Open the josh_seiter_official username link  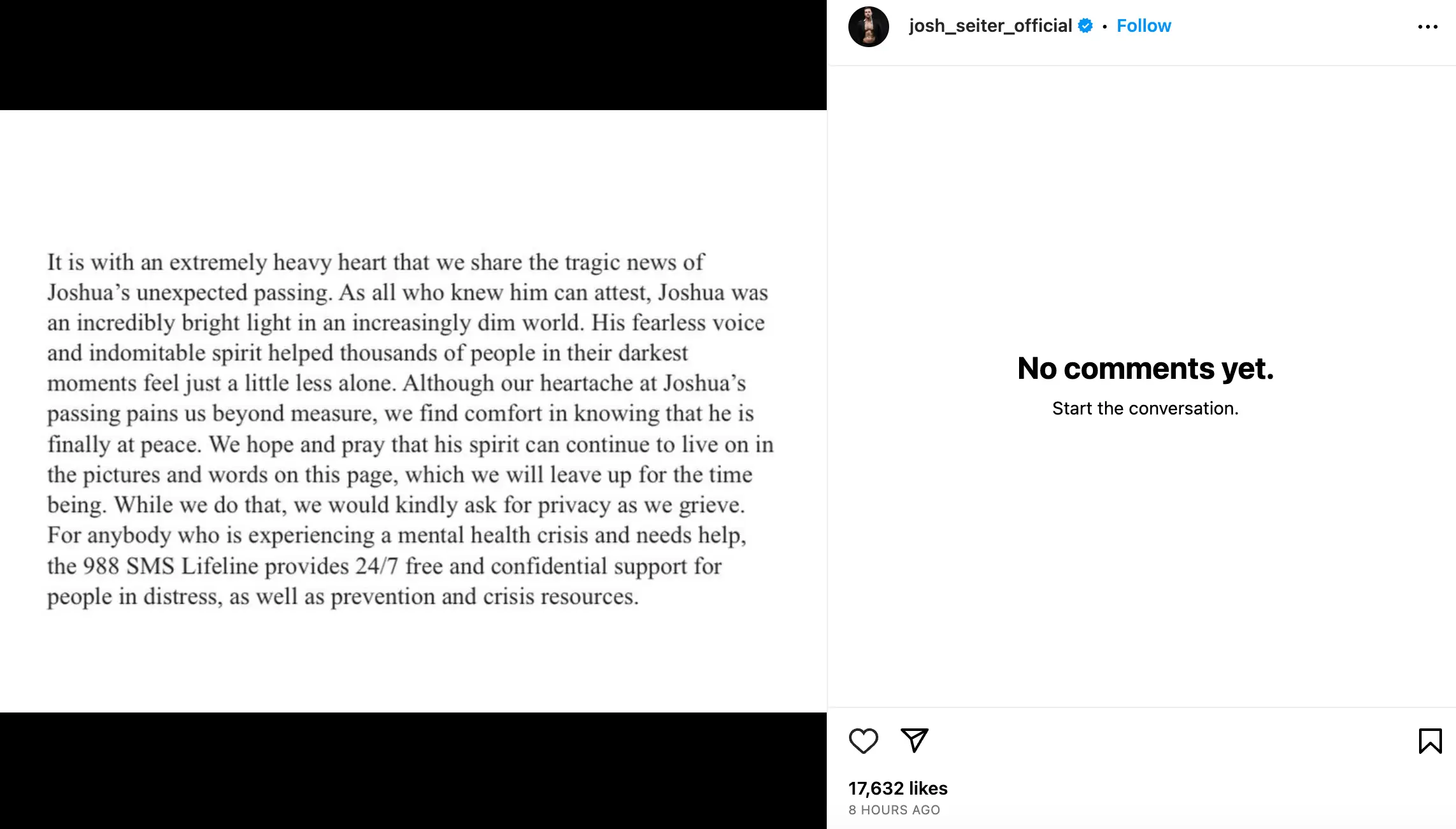(990, 25)
